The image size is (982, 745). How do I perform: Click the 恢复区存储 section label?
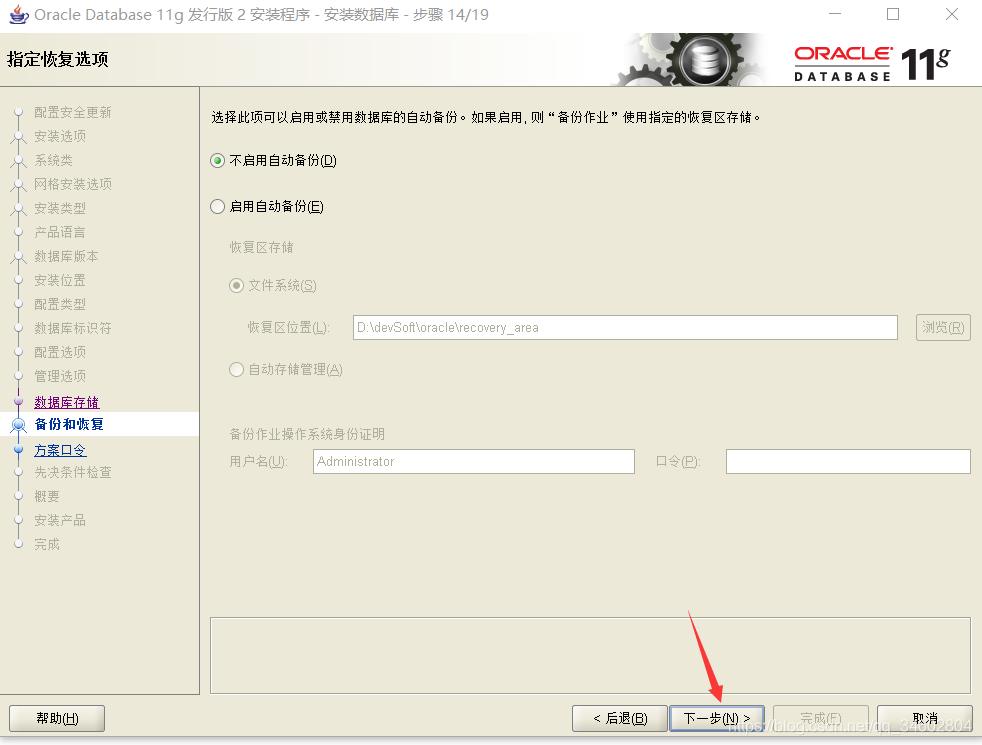tap(261, 247)
